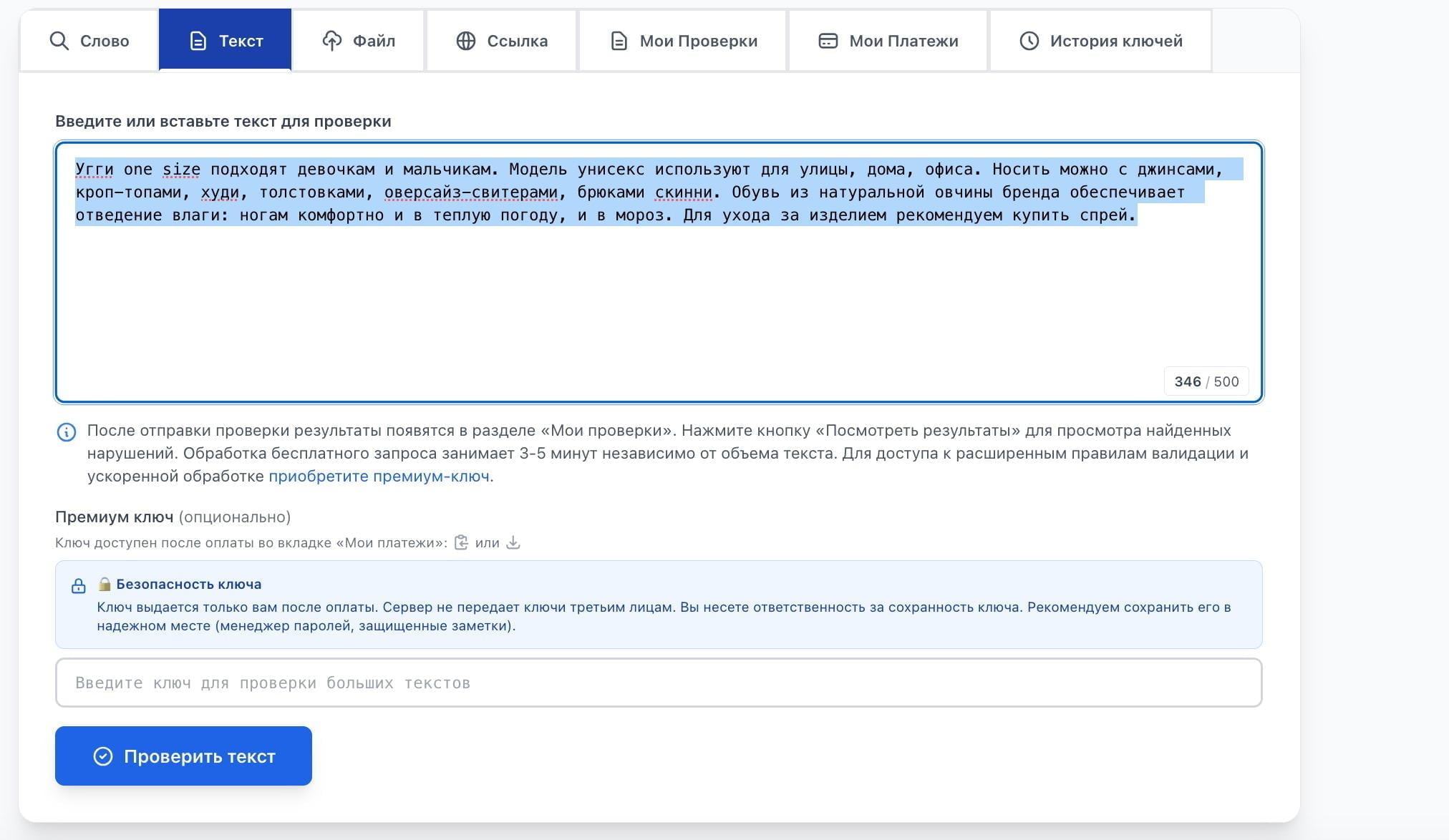Screen dimensions: 1449x840
Task: Open the История ключей tab
Action: click(x=1100, y=41)
